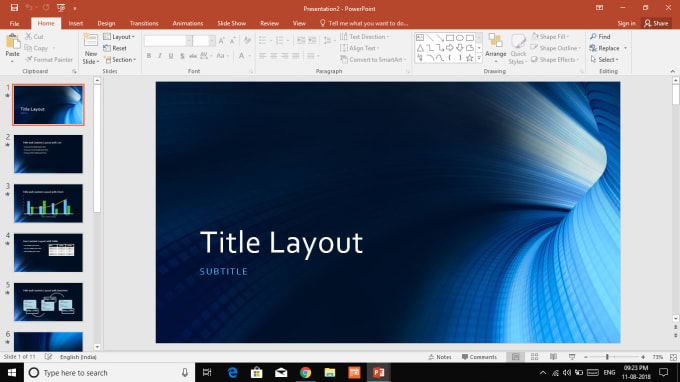Select slide 5 thumbnail with SmartArt
Viewport: 680px width, 382px height.
click(x=48, y=302)
